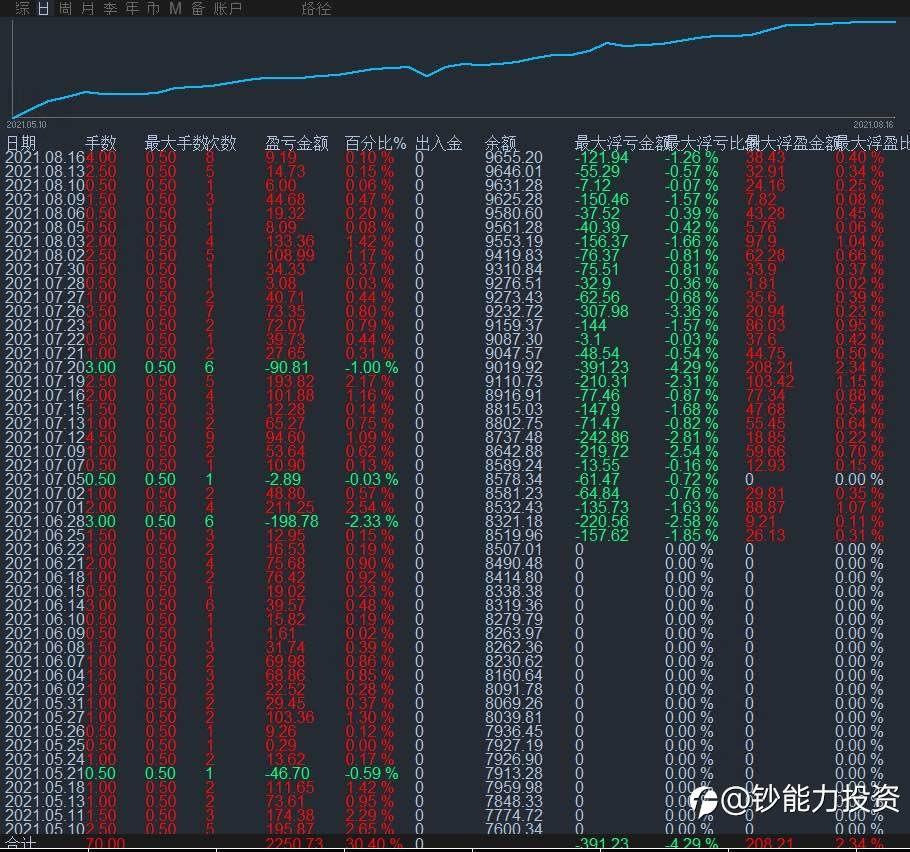Click the 盈亏金额 column header
Image resolution: width=910 pixels, height=852 pixels.
[x=297, y=143]
